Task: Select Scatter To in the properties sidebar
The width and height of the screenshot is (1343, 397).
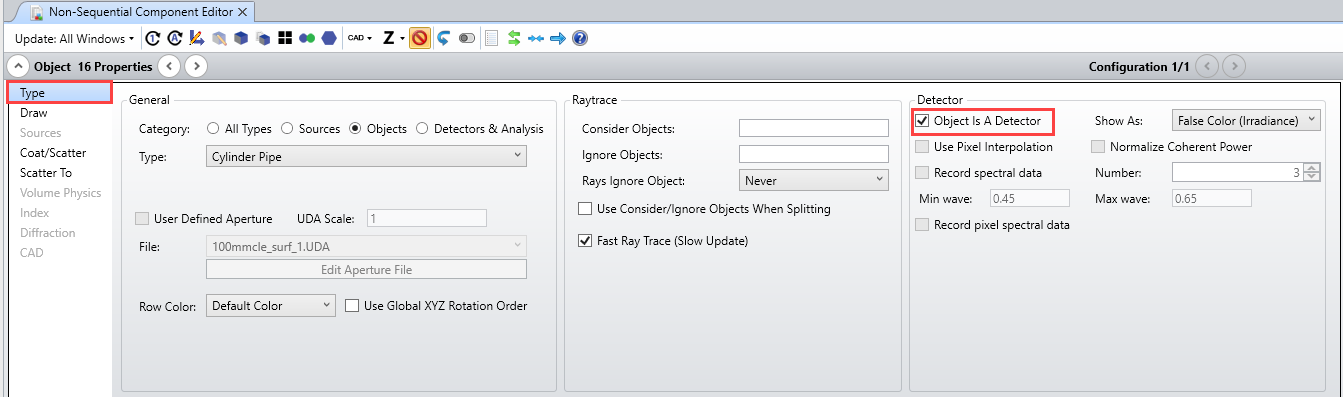Action: point(59,173)
